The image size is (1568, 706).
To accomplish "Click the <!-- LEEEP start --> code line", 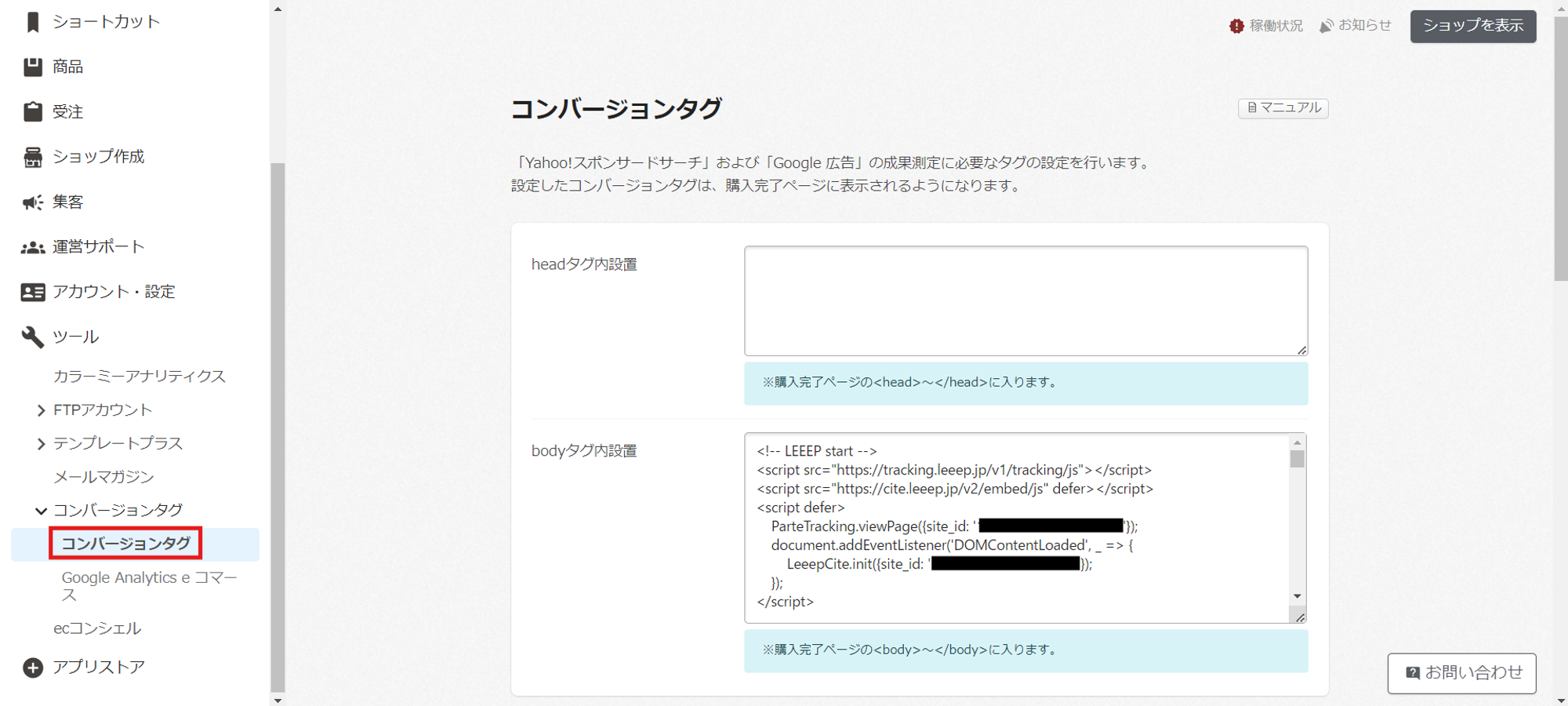I will (817, 452).
